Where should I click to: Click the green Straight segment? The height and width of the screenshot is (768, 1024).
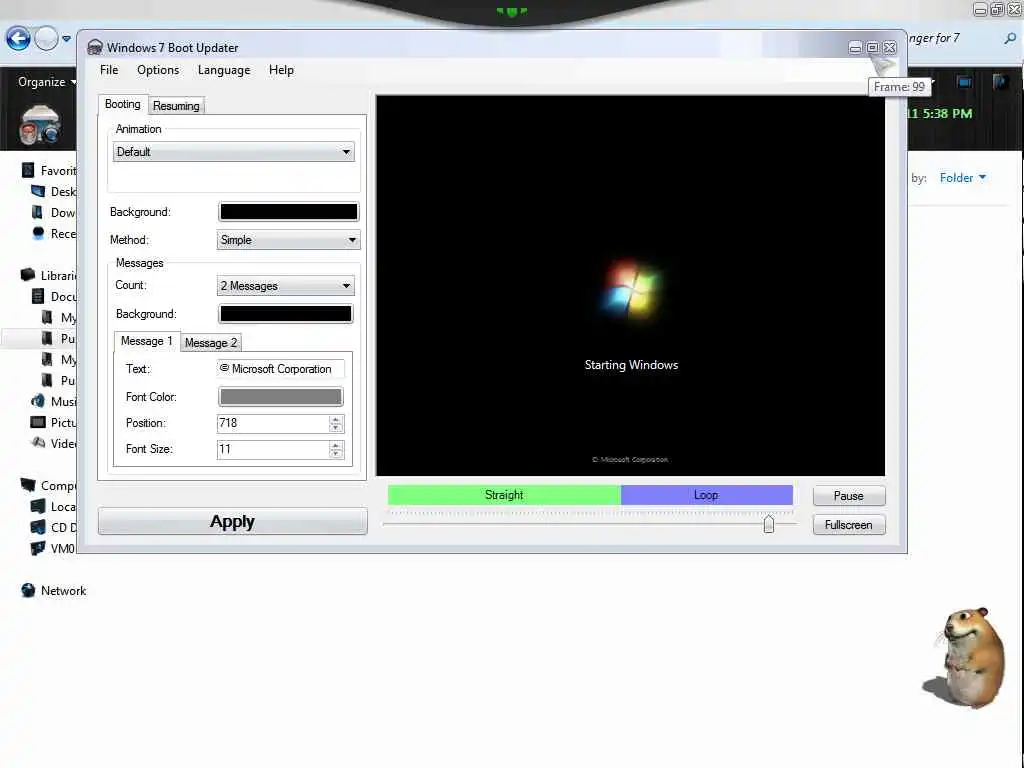click(504, 495)
